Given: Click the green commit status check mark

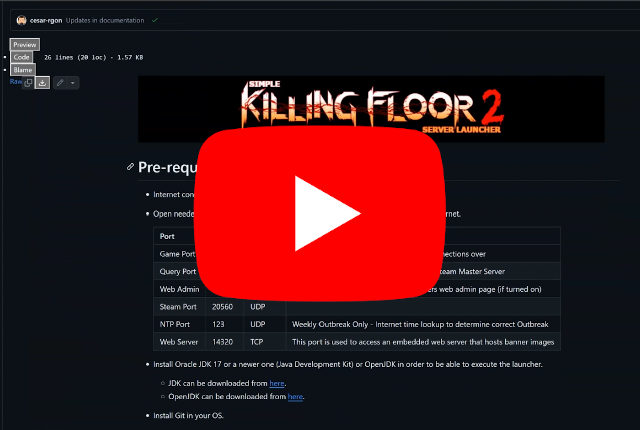Looking at the screenshot, I should click(x=155, y=20).
